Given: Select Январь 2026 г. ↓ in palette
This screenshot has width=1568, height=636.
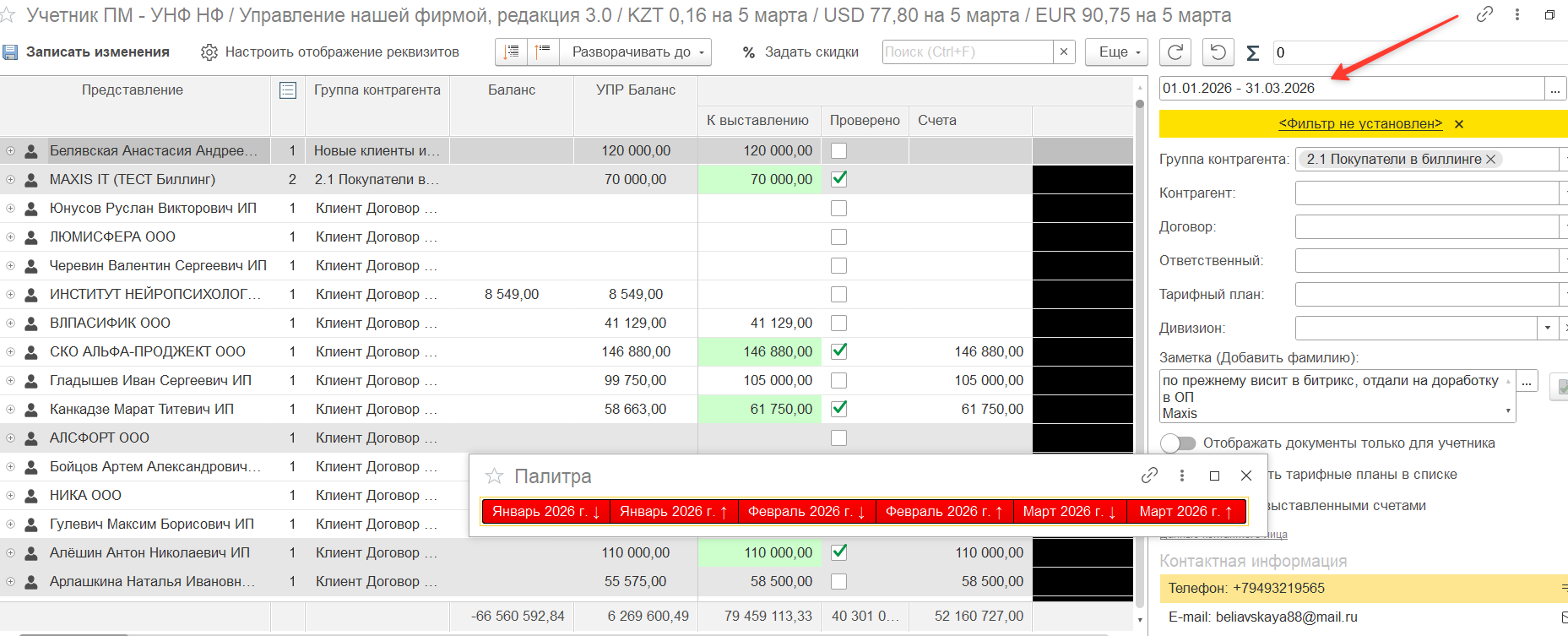Looking at the screenshot, I should (x=545, y=512).
